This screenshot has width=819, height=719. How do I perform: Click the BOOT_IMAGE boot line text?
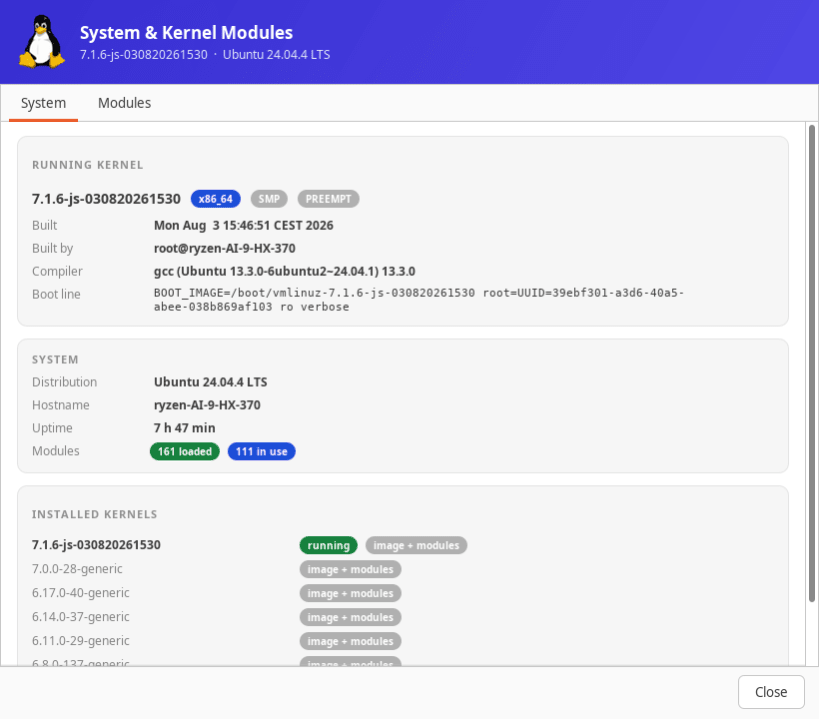pyautogui.click(x=419, y=300)
